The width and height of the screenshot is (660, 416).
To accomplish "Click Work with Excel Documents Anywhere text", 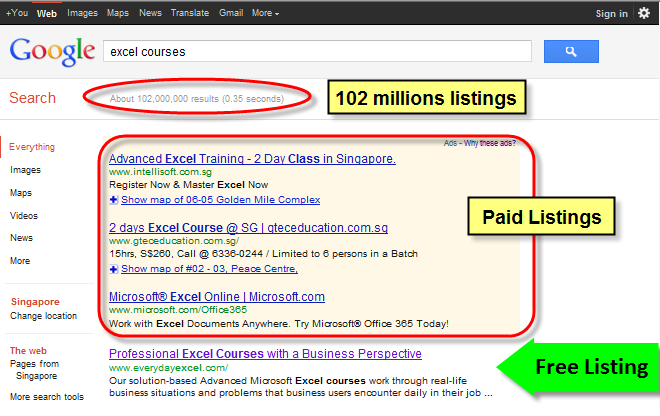I will pyautogui.click(x=279, y=324).
